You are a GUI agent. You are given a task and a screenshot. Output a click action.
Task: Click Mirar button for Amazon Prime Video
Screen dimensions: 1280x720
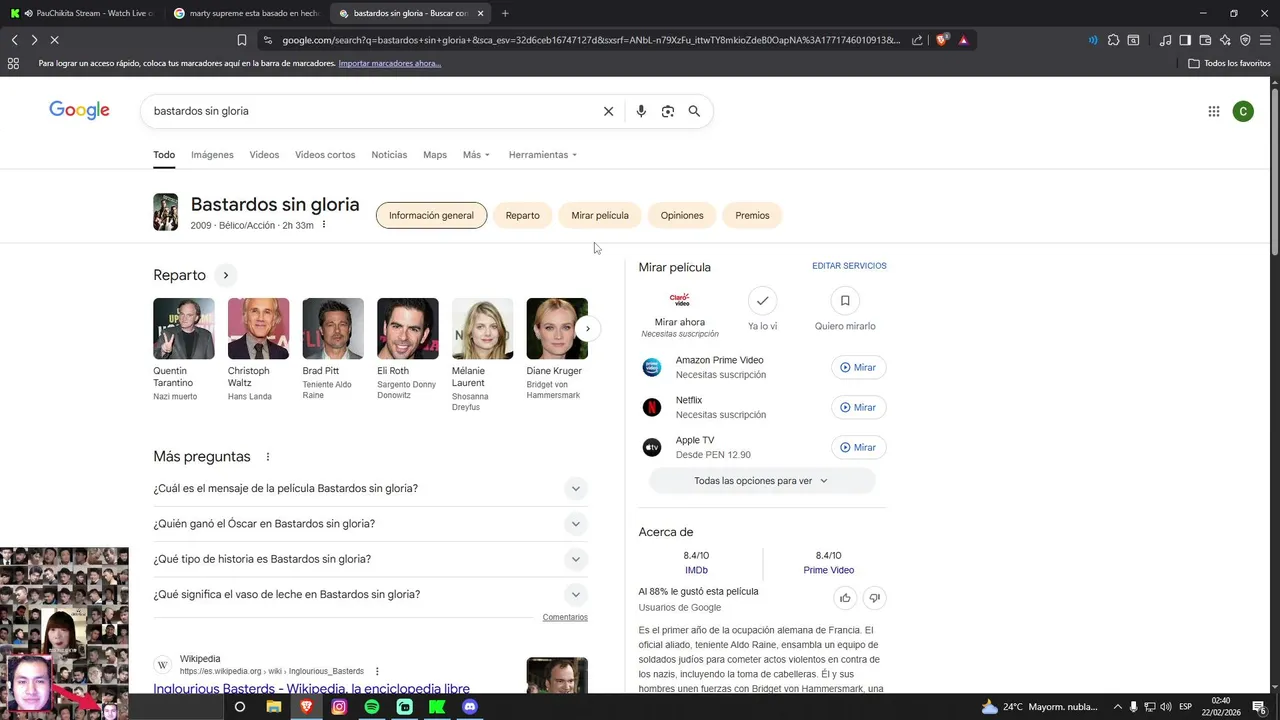(x=858, y=367)
